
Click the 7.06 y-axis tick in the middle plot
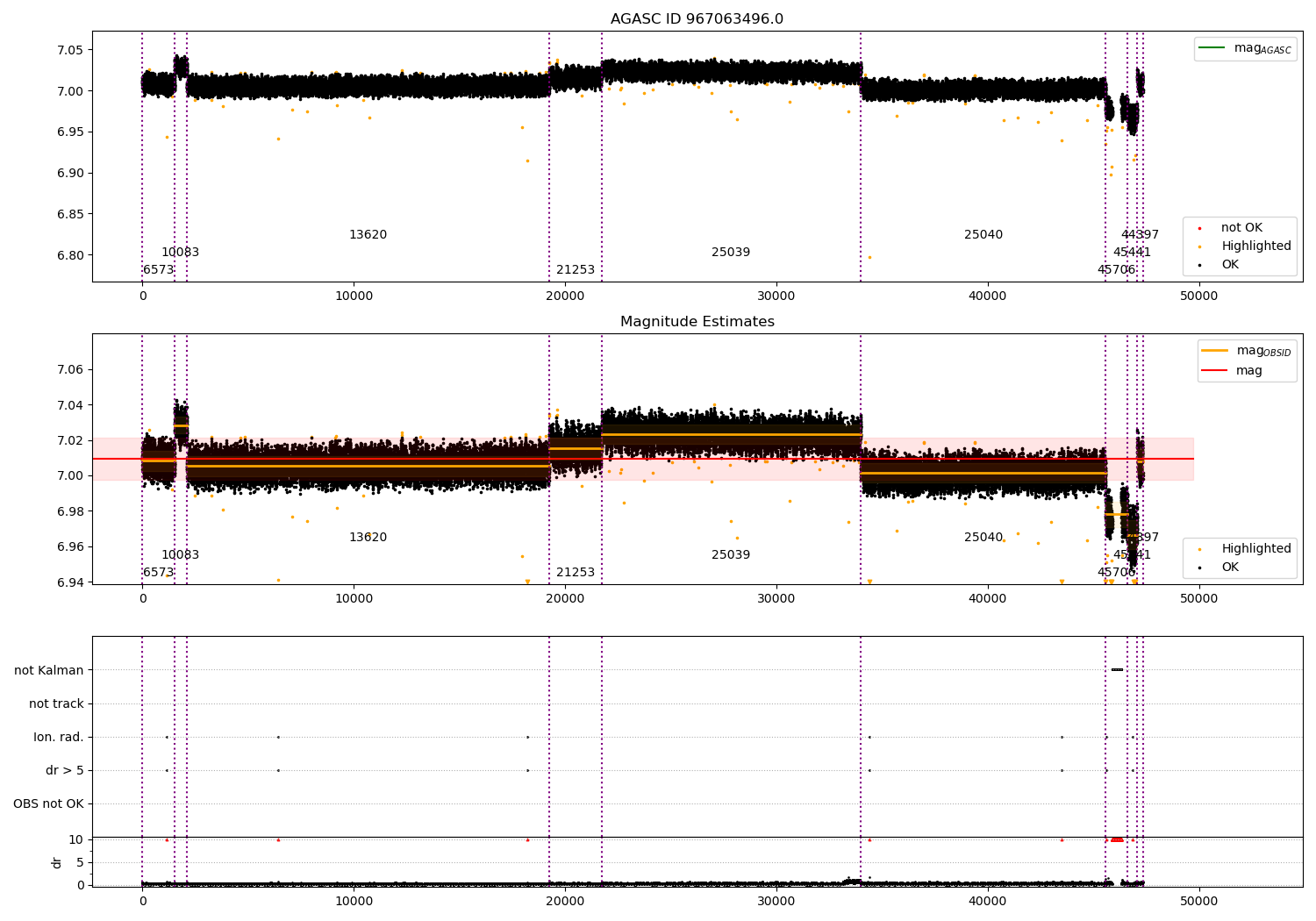71,370
